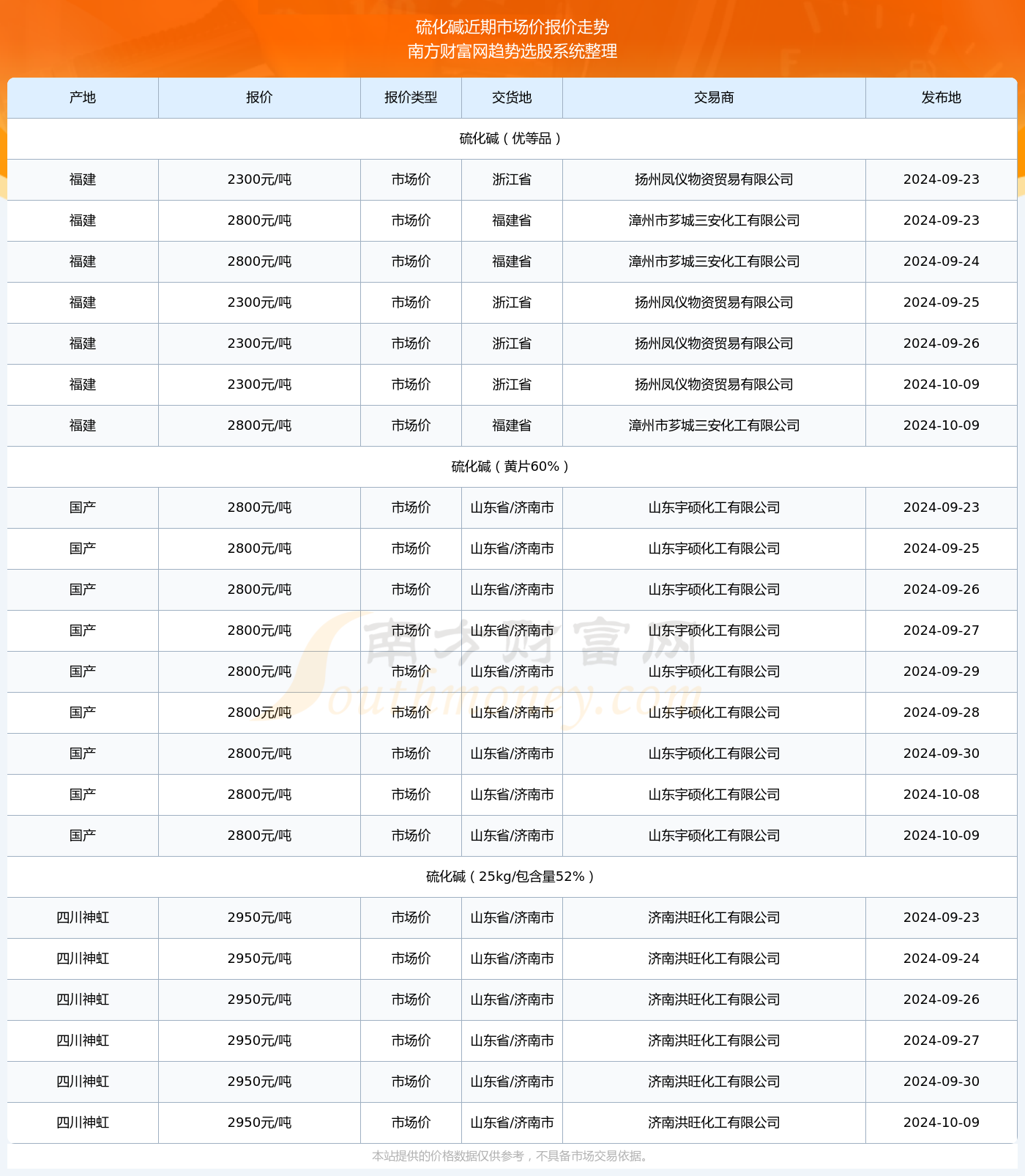Click 2800元/吨 in the 福建 2024-09-24 row
Viewport: 1025px width, 1176px height.
tap(259, 261)
